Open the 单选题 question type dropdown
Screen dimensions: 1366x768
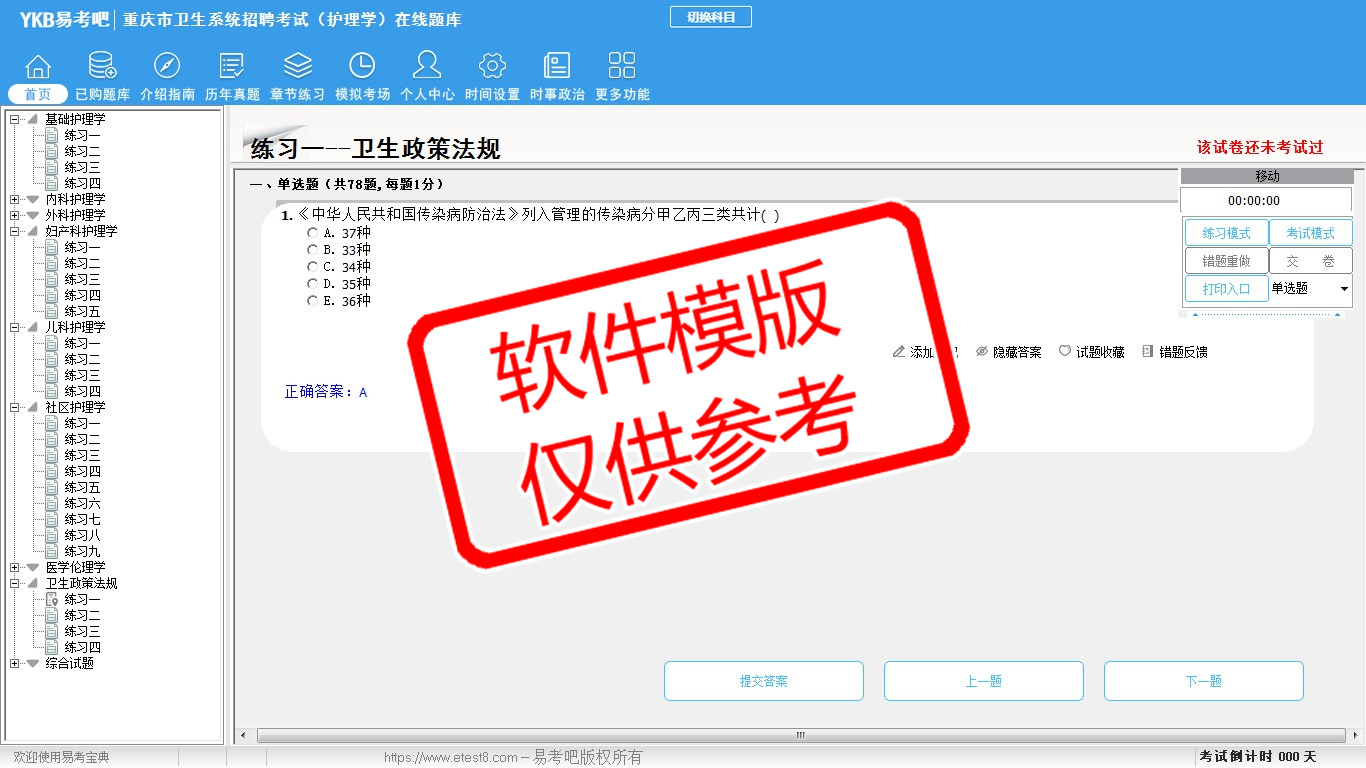coord(1343,289)
